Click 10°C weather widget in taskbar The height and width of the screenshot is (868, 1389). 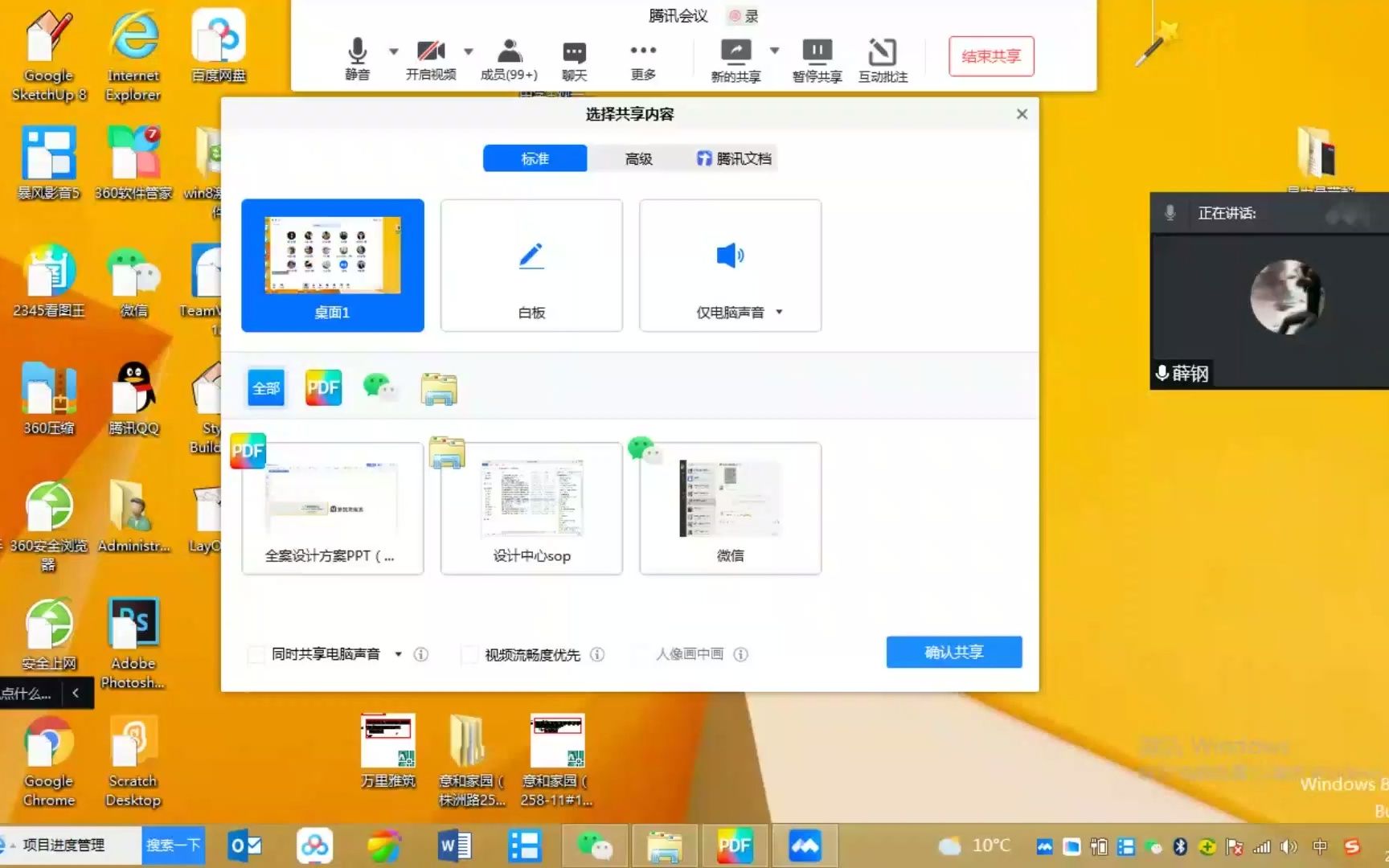[975, 845]
